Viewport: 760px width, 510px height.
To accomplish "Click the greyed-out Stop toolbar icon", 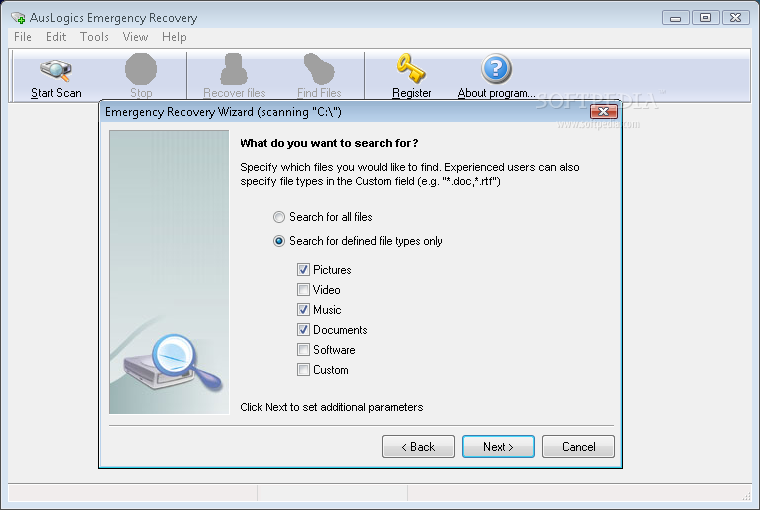I will pyautogui.click(x=141, y=69).
